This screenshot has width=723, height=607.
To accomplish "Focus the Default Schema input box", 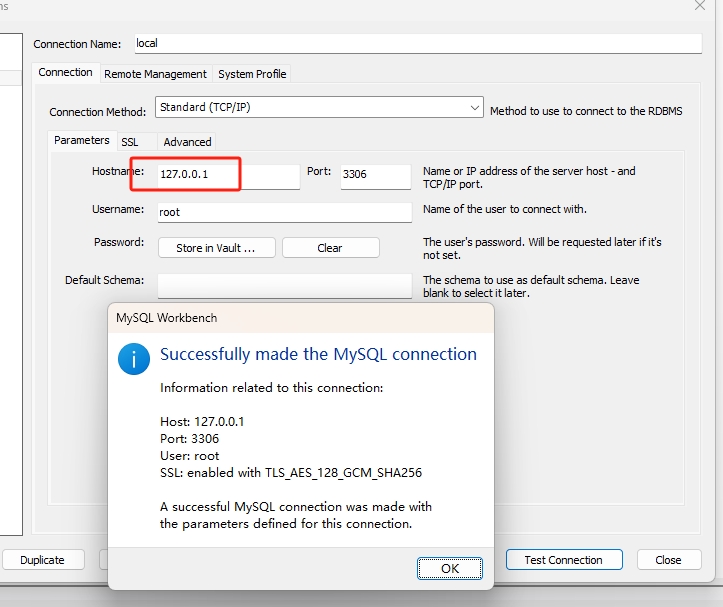I will coord(285,284).
